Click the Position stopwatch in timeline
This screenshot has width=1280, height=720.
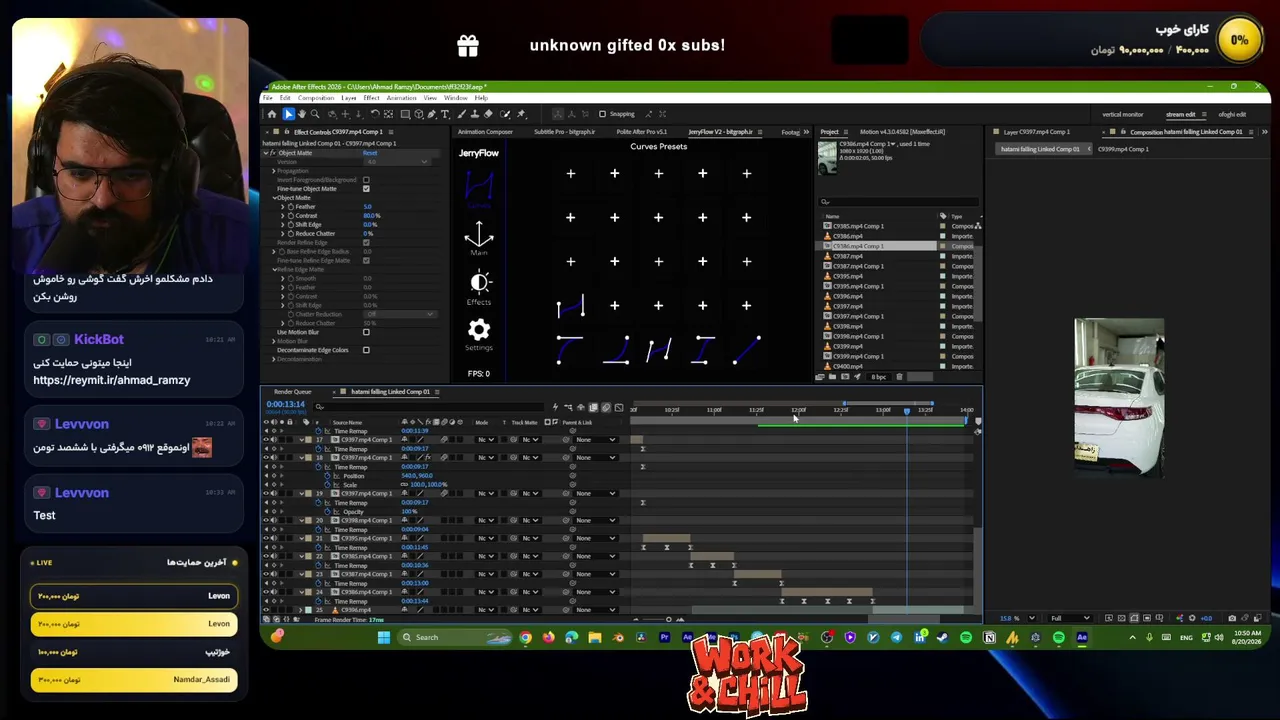click(x=327, y=476)
